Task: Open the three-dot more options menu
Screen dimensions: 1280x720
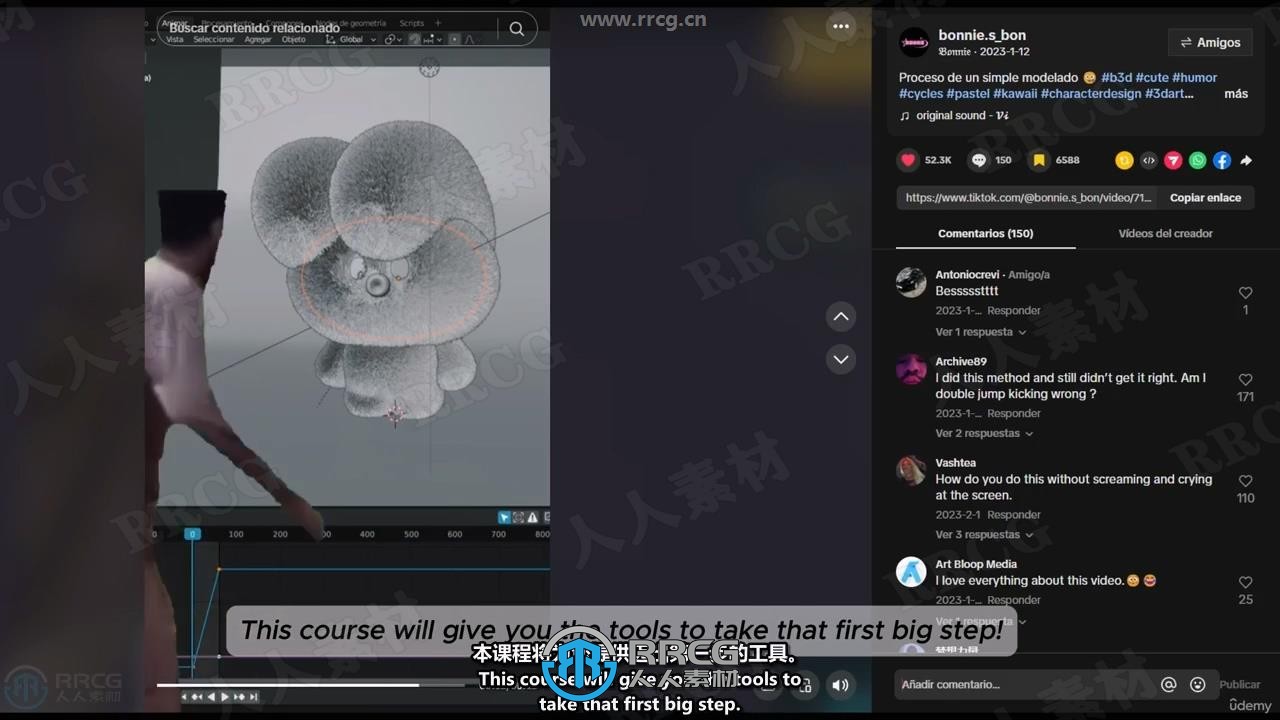Action: point(841,27)
